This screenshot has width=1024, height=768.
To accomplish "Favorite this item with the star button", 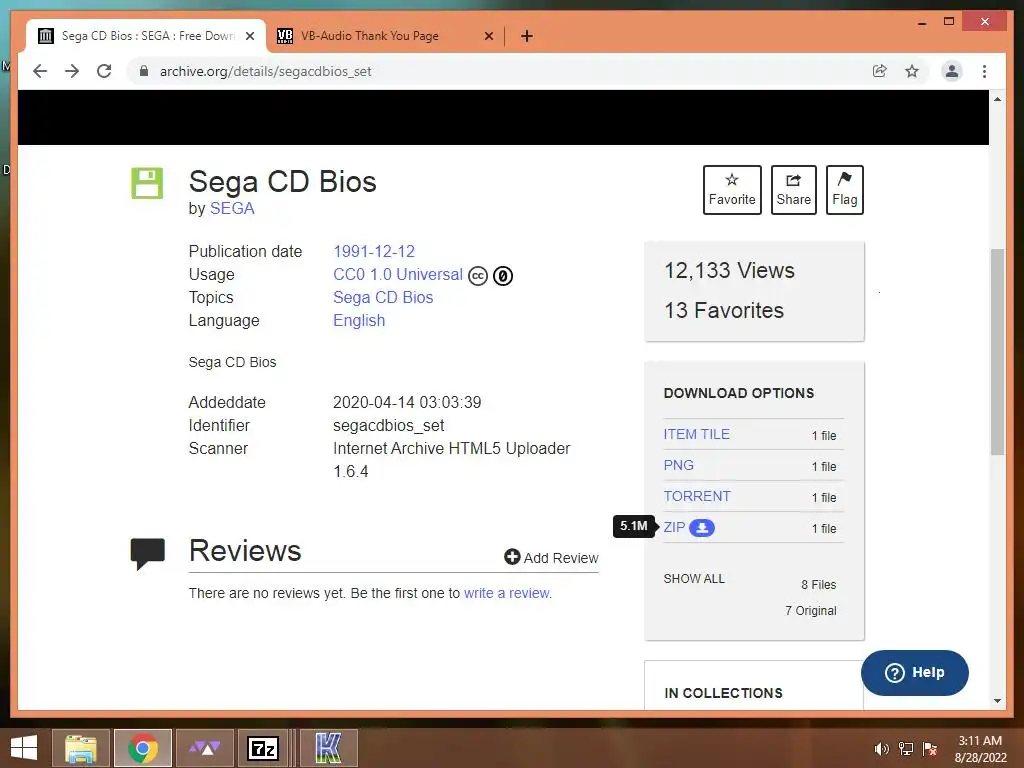I will coord(732,189).
